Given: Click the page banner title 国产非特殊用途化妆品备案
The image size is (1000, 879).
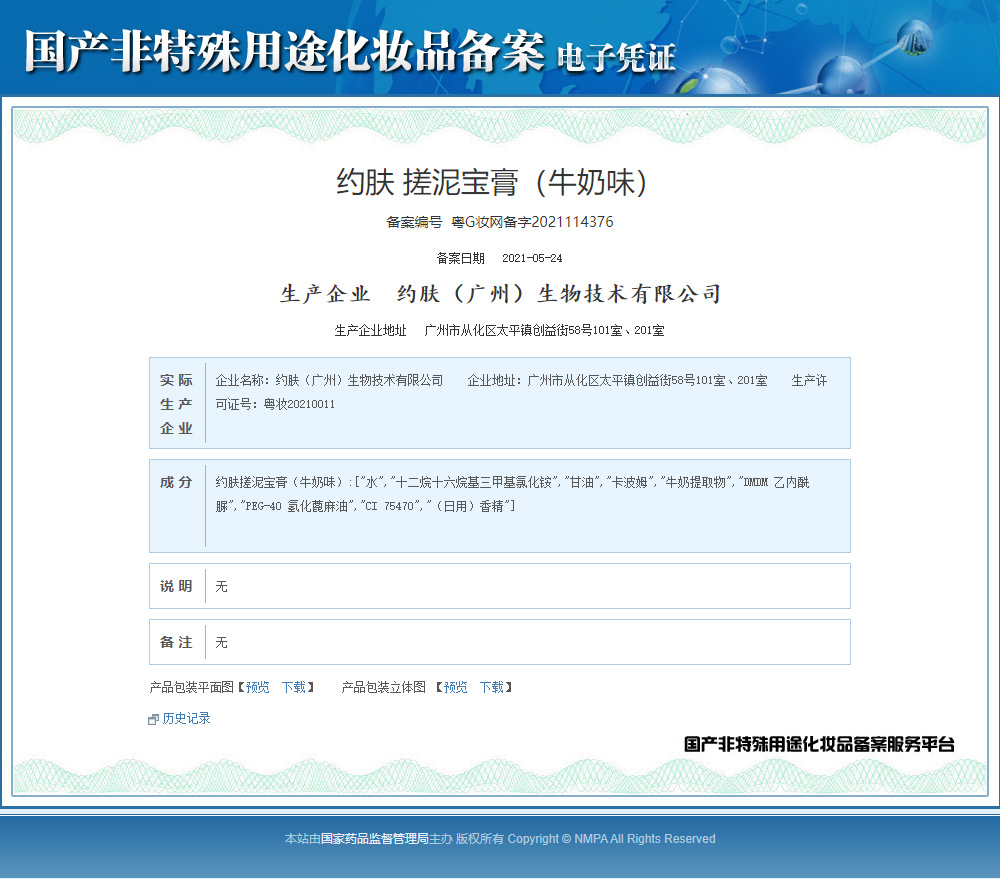Looking at the screenshot, I should [284, 51].
